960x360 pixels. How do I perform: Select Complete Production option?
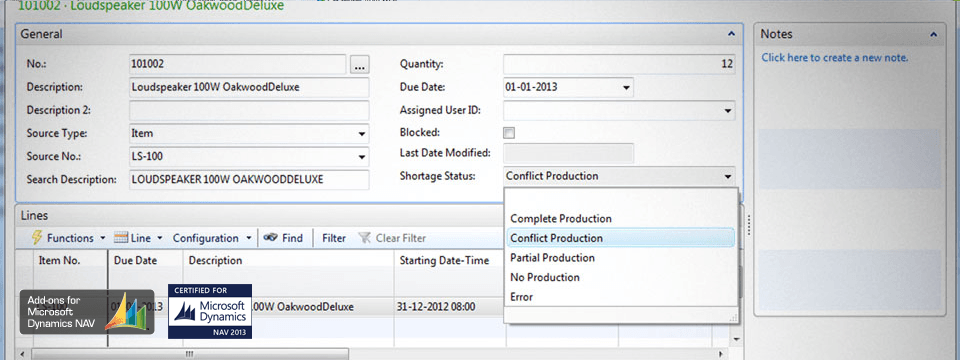coord(621,219)
